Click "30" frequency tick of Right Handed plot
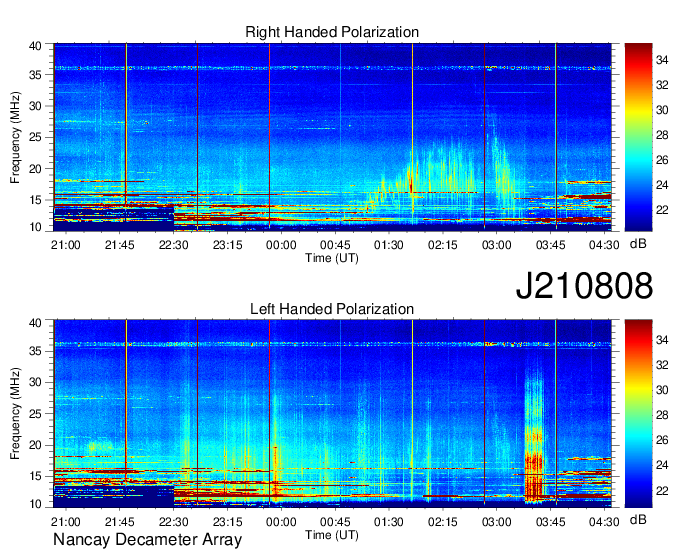The height and width of the screenshot is (552, 680). pos(35,106)
